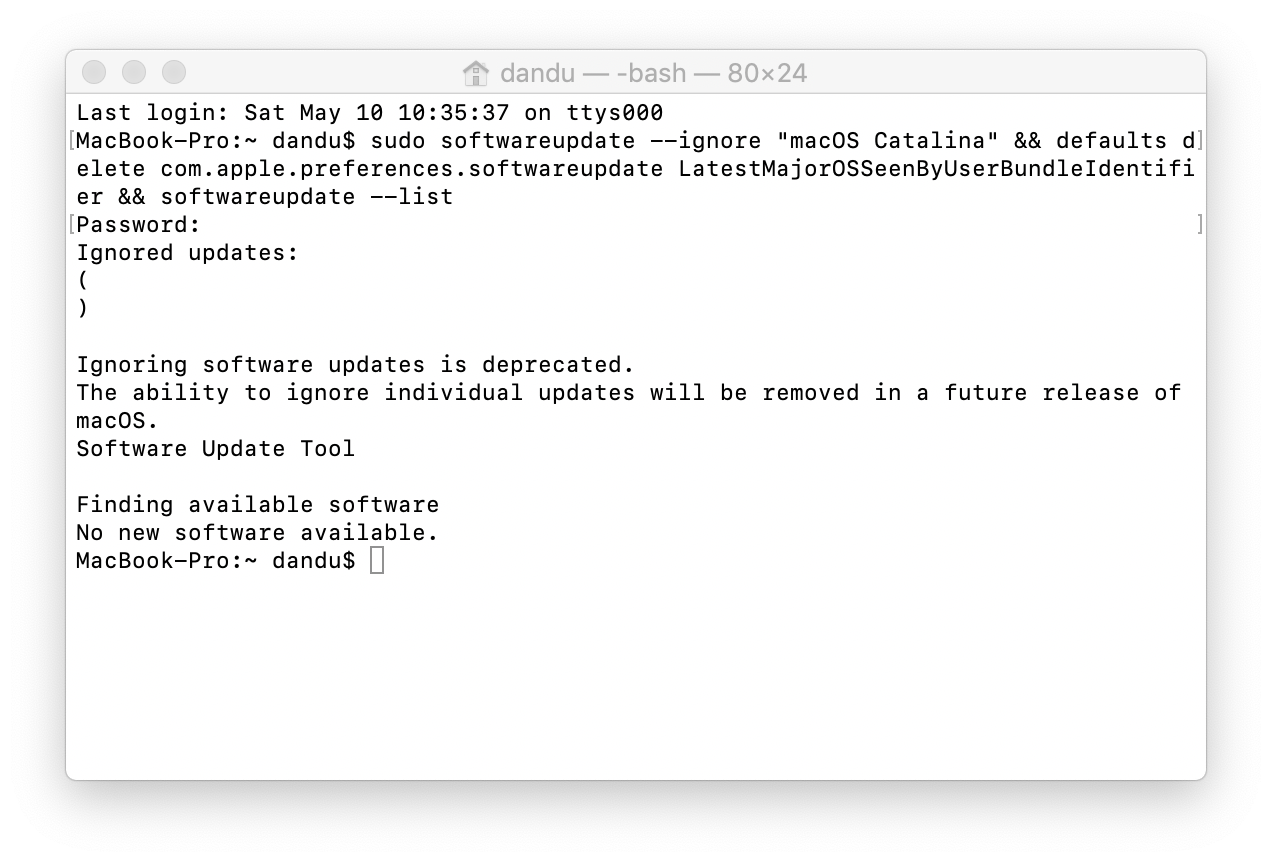Click the last MacBook-Pro:~ dandu$ prompt text

point(216,560)
